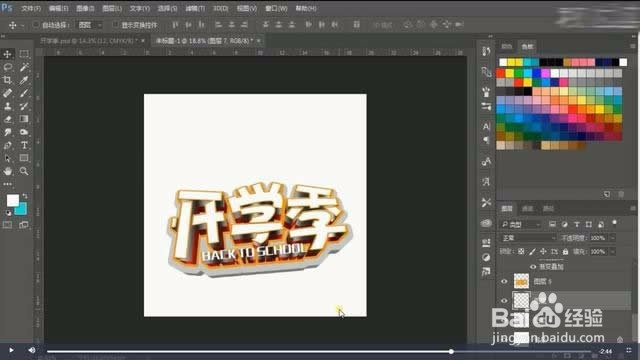Open the 类型 layer filter dropdown
This screenshot has width=640, height=360.
[x=521, y=224]
